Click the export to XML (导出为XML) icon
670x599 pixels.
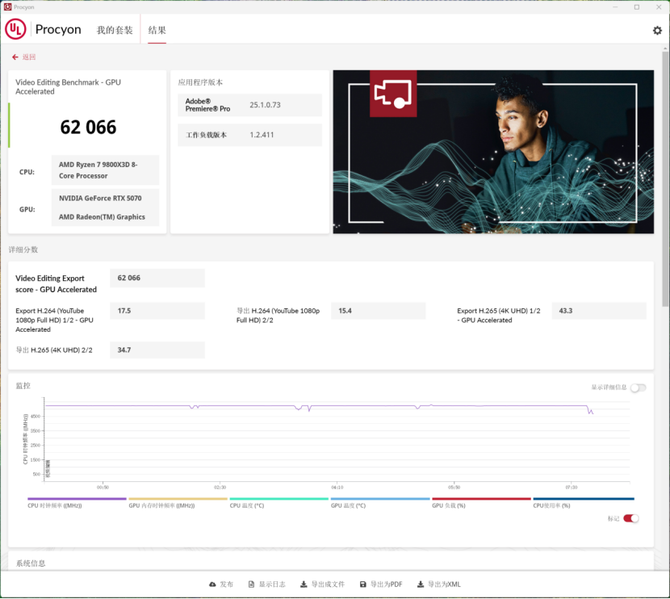419,584
